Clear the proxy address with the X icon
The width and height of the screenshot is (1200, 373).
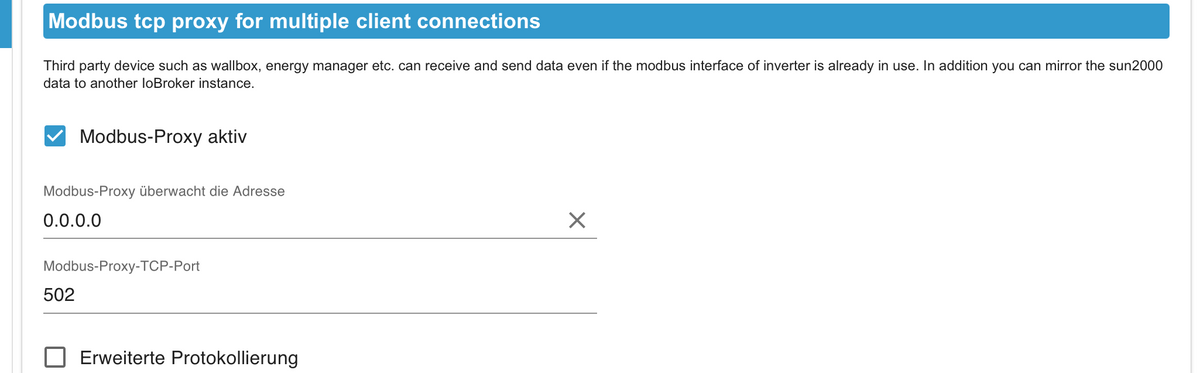pyautogui.click(x=576, y=220)
